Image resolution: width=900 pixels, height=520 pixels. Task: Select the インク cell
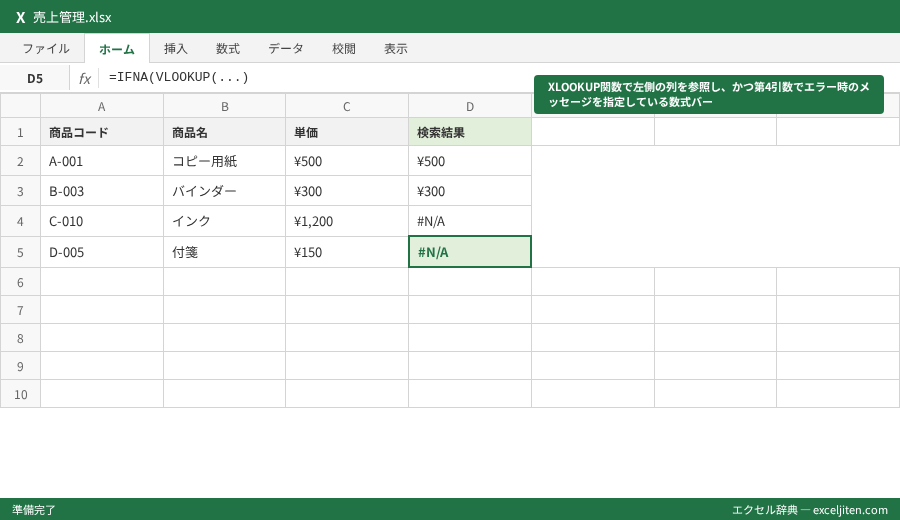(224, 221)
